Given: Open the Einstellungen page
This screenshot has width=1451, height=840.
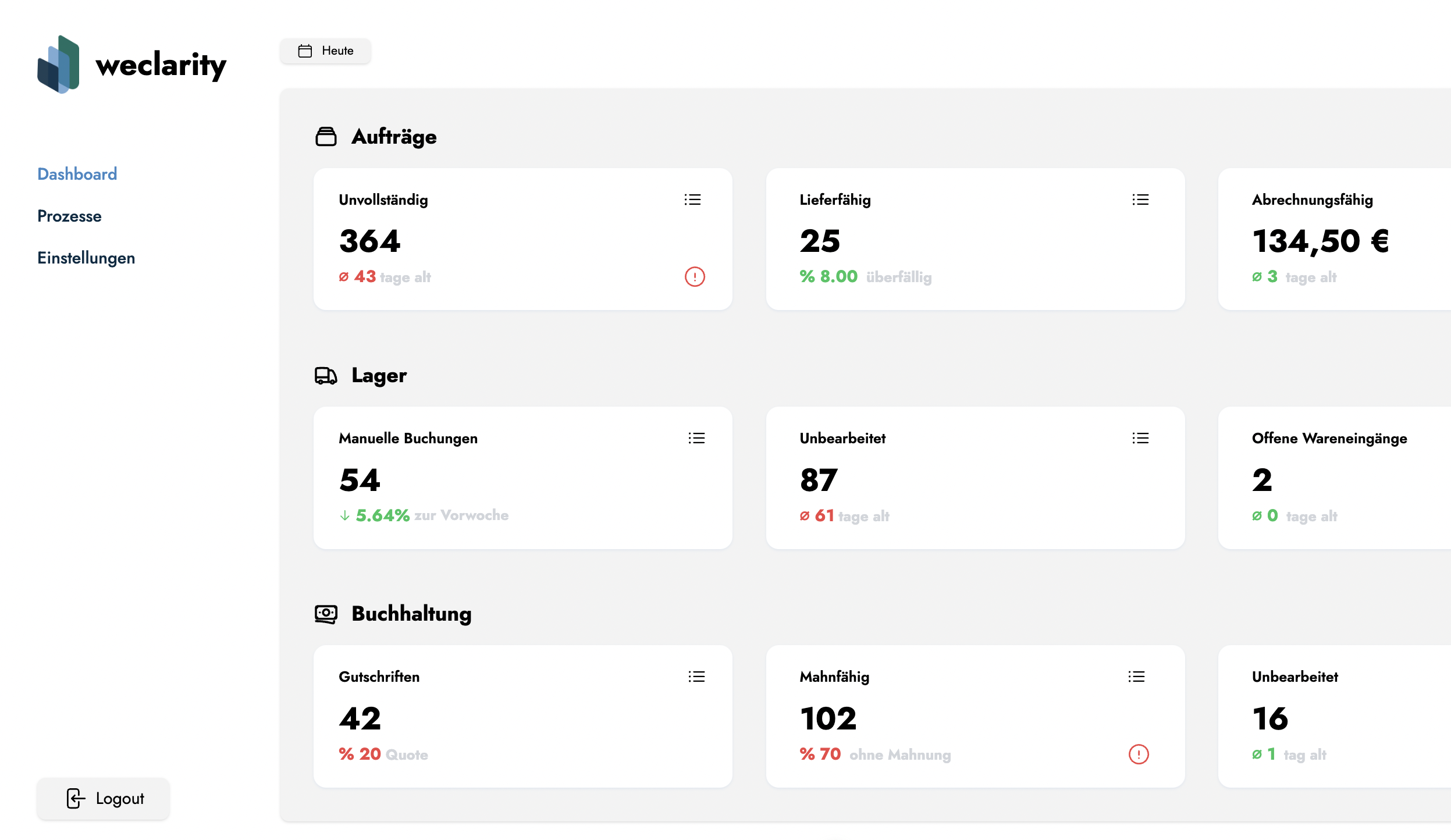Looking at the screenshot, I should (x=86, y=258).
